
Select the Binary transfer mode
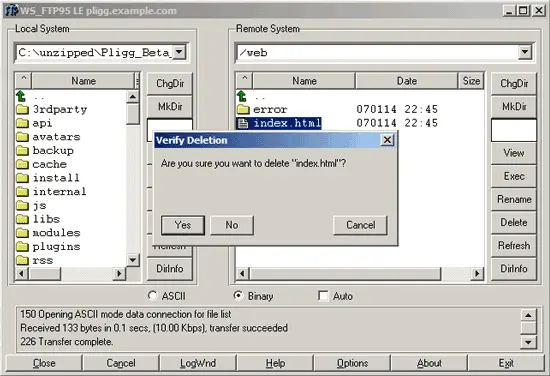click(x=238, y=296)
